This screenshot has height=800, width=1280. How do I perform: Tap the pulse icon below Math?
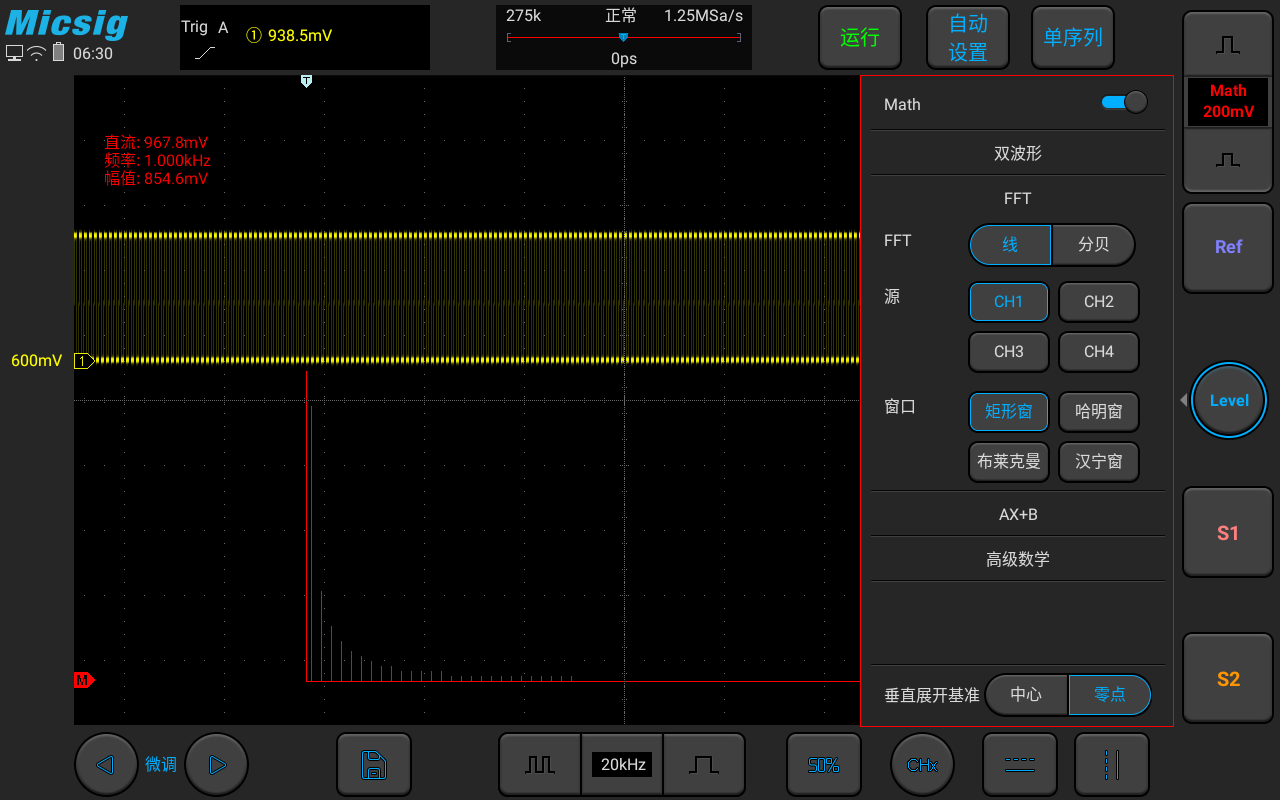tap(1228, 160)
